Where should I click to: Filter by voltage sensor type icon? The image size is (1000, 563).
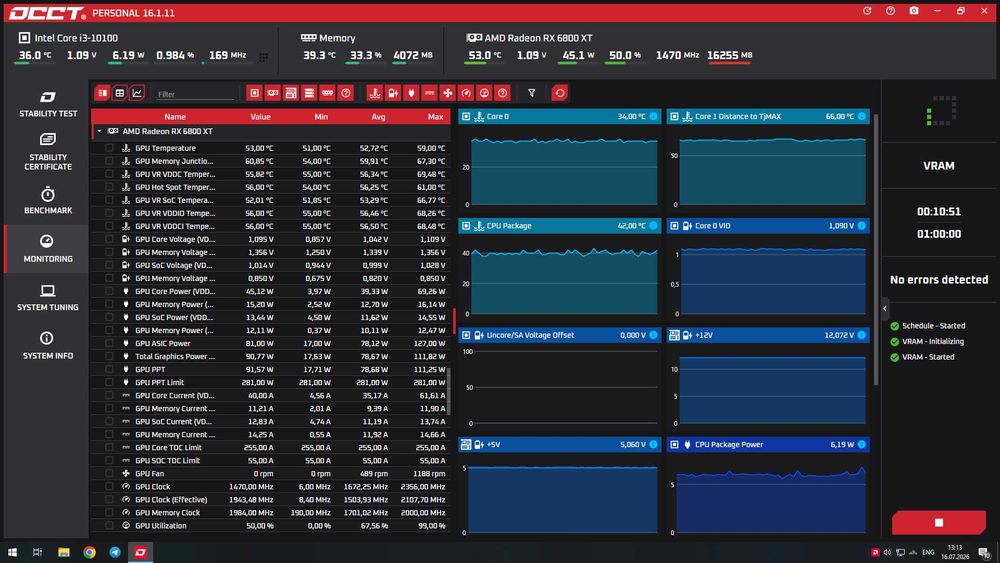tap(393, 93)
